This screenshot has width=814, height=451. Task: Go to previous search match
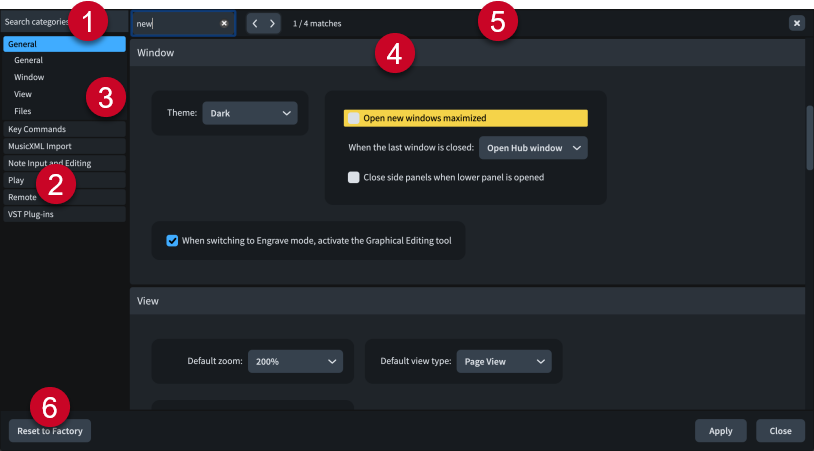(x=254, y=23)
